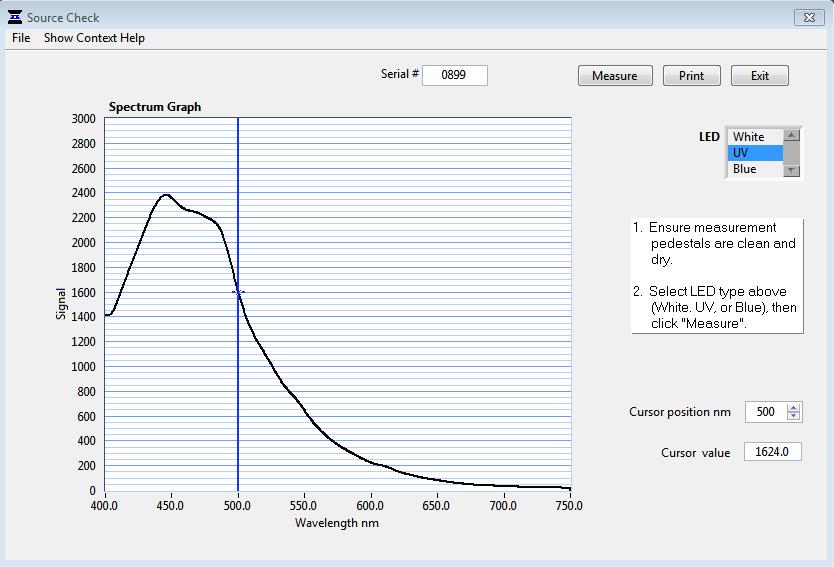This screenshot has width=834, height=567.
Task: Open the Show Context Help menu
Action: [x=94, y=38]
